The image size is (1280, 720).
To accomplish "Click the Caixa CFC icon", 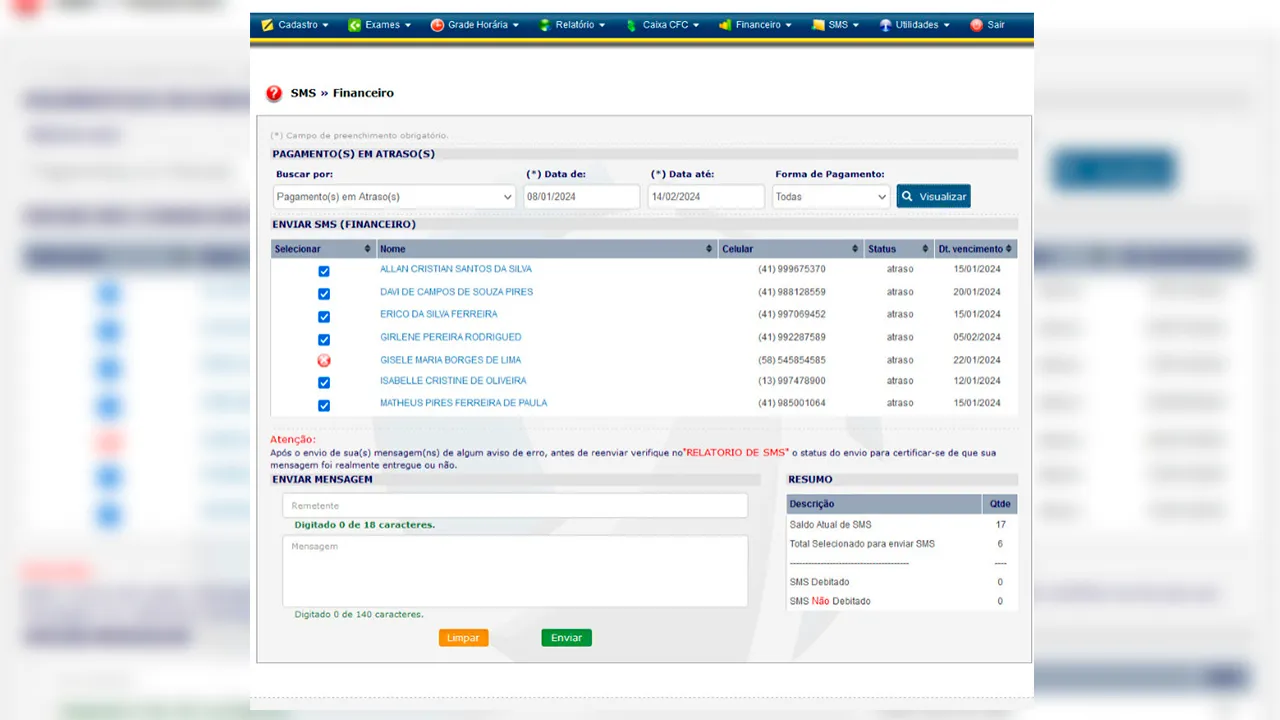I will (631, 25).
